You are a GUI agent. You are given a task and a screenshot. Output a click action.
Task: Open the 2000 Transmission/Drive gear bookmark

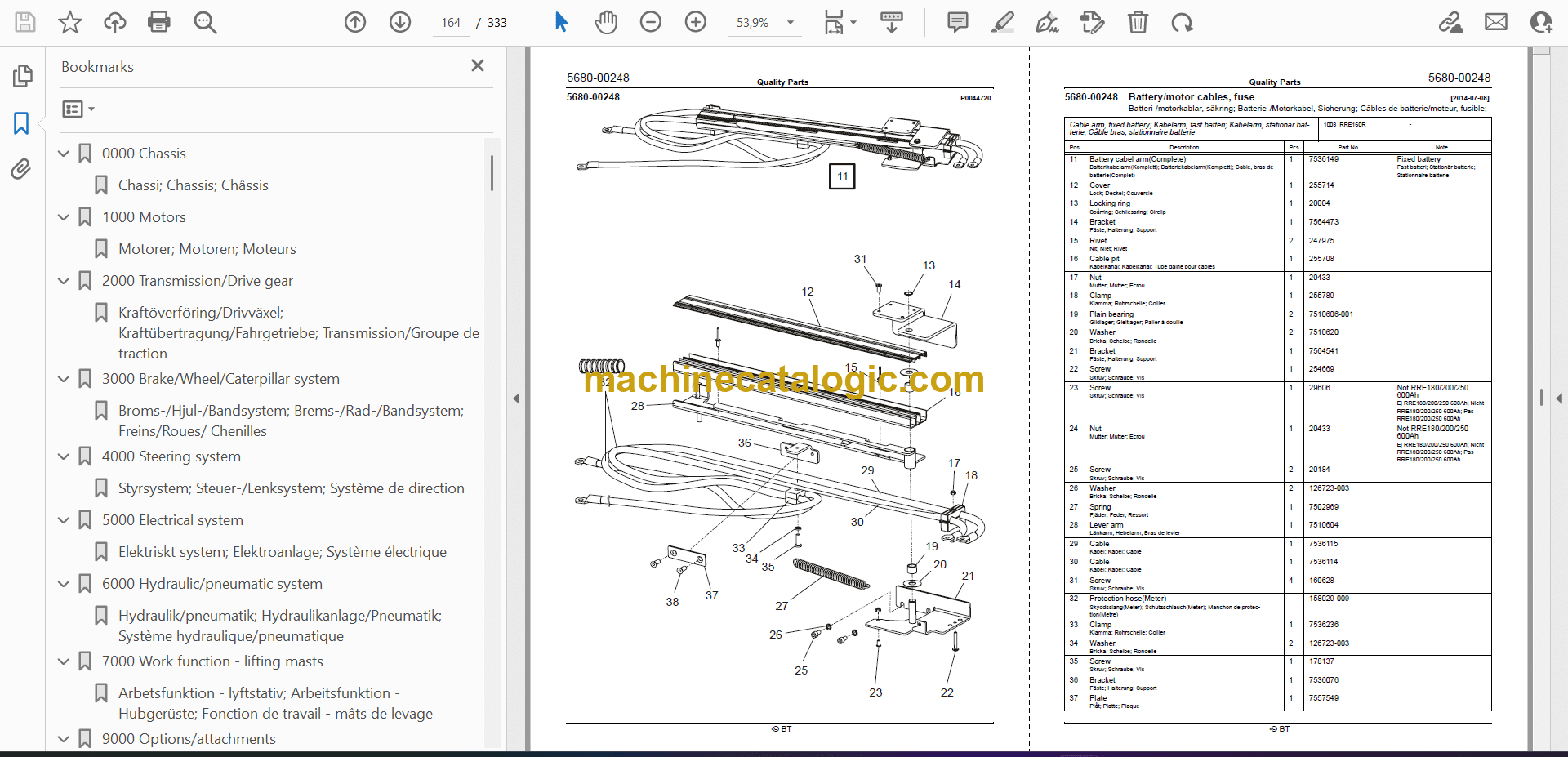(x=197, y=281)
